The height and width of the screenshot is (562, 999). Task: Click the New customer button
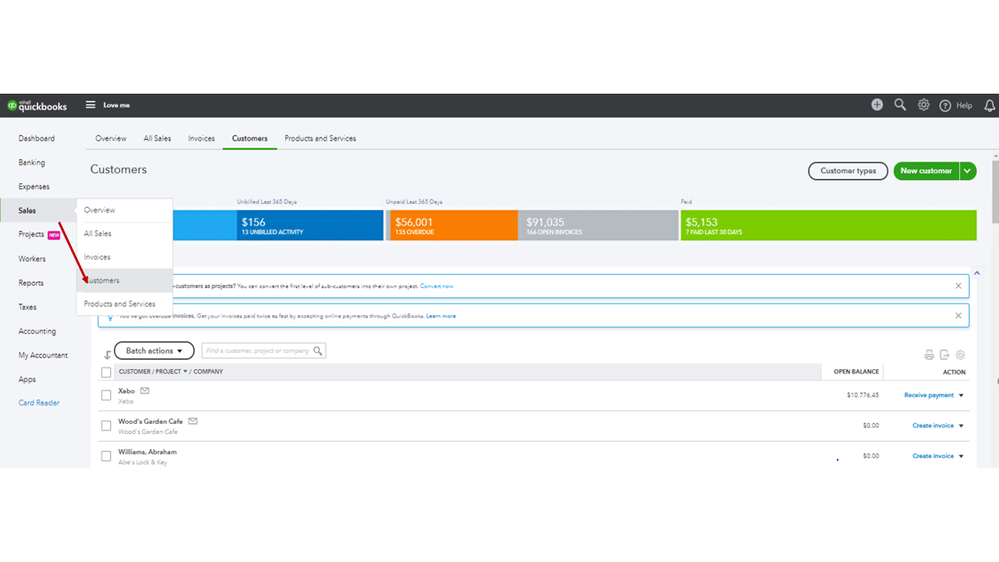click(x=926, y=171)
